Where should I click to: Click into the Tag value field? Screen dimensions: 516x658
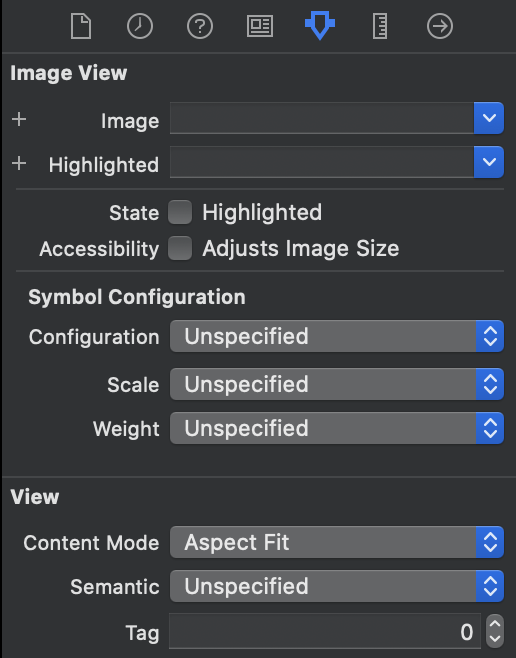coord(325,631)
